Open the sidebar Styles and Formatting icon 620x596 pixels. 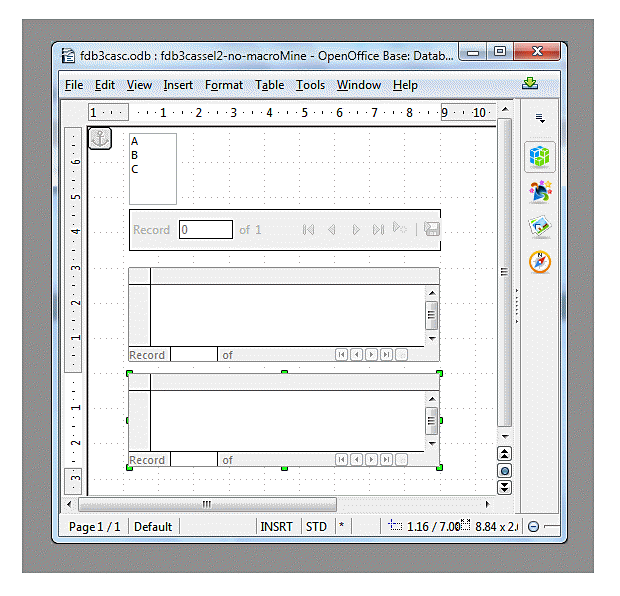click(540, 192)
